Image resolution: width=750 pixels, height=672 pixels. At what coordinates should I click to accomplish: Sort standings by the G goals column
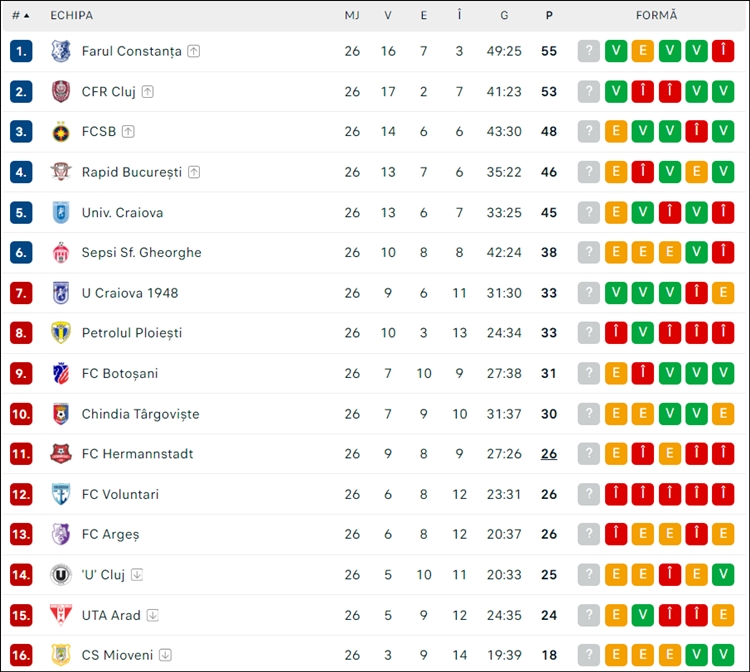(504, 15)
